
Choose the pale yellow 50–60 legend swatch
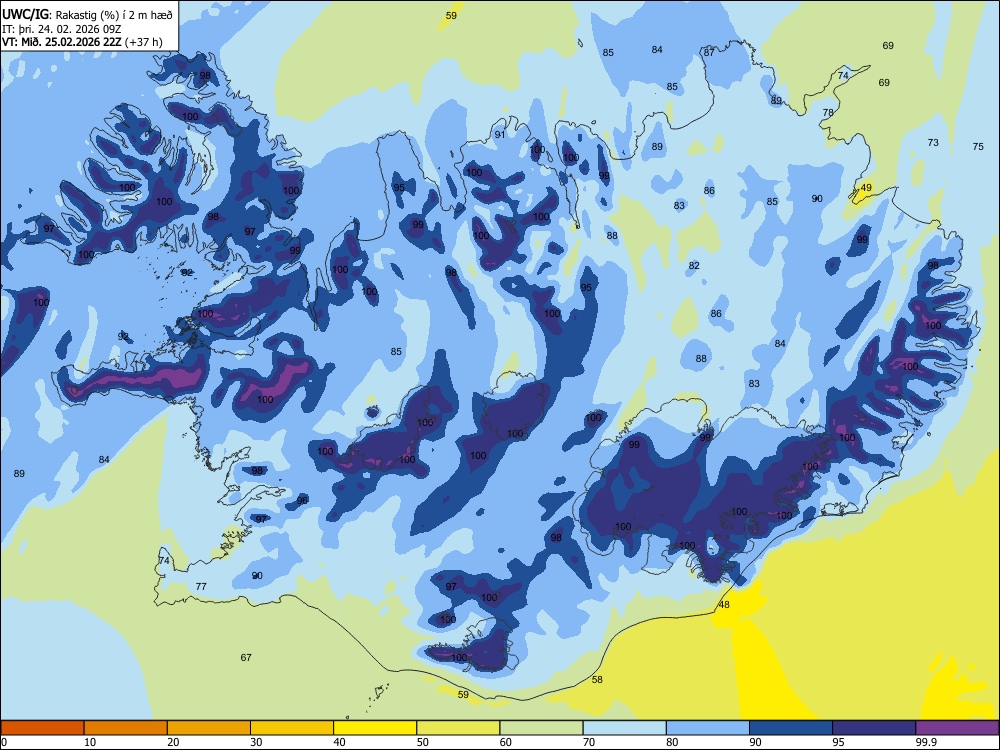[458, 728]
